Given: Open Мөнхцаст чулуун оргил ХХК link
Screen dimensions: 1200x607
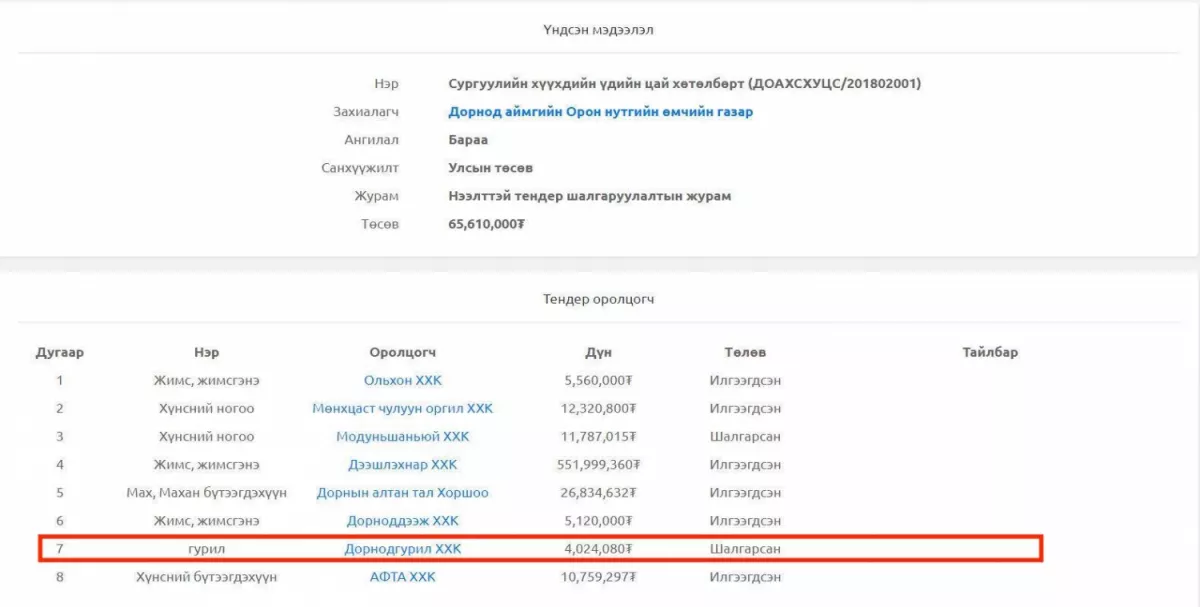Looking at the screenshot, I should 403,409.
